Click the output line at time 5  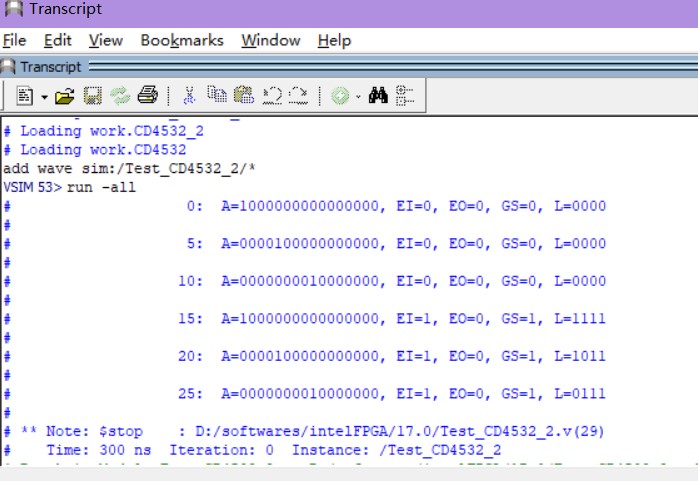tap(305, 243)
